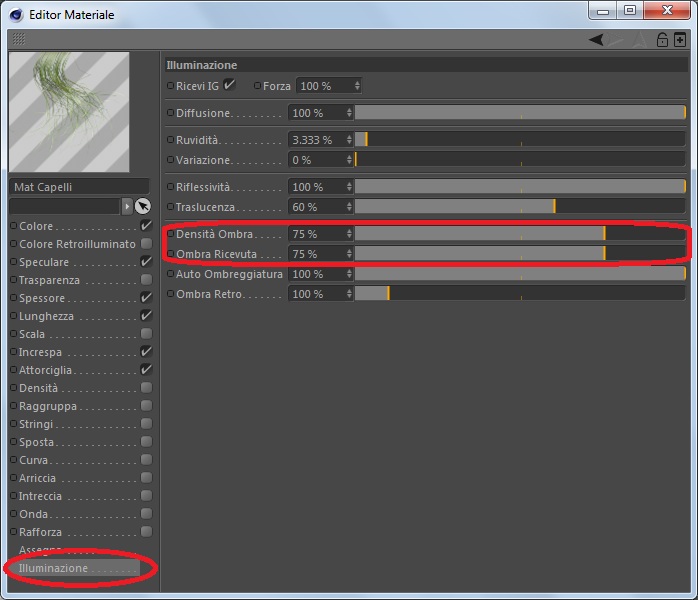Open the Spessore channel settings
Viewport: 698px width, 600px height.
(42, 298)
